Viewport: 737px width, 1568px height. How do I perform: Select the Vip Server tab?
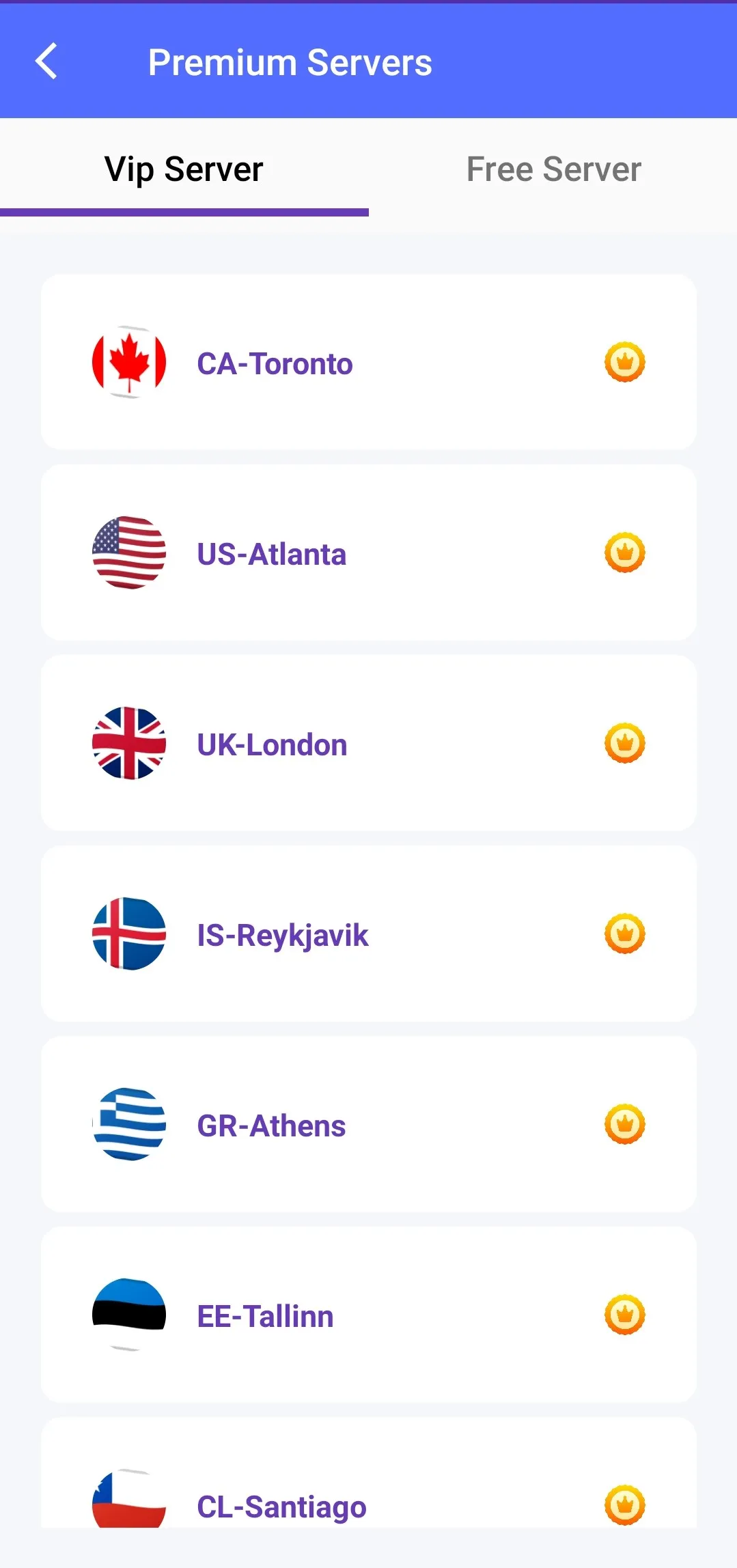[184, 169]
